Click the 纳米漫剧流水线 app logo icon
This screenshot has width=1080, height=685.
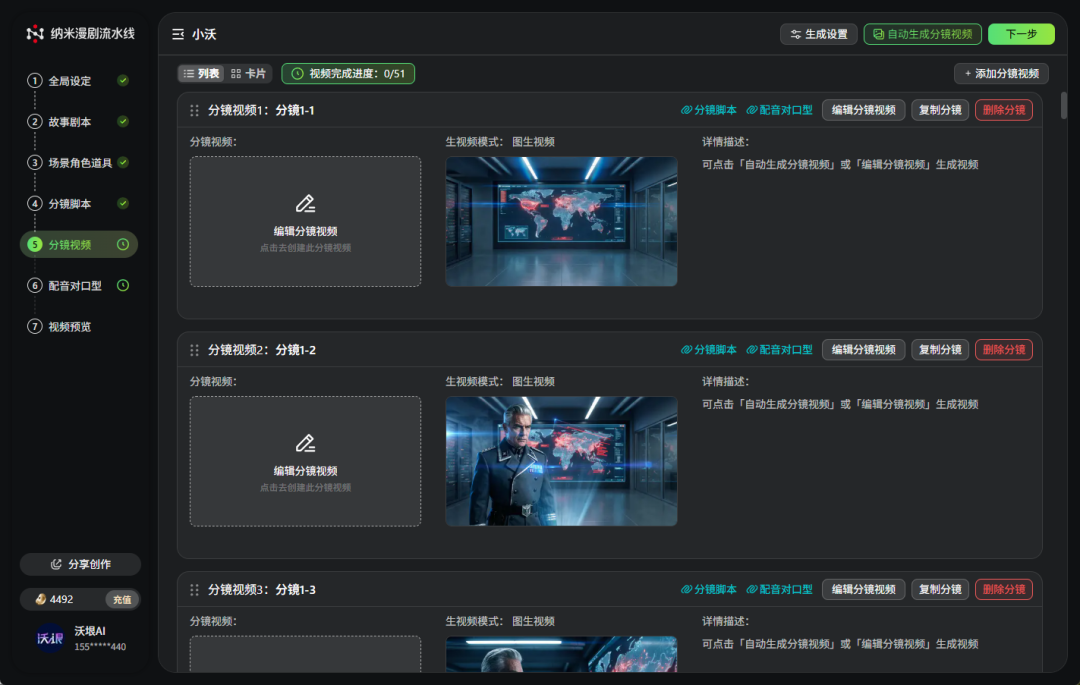35,31
